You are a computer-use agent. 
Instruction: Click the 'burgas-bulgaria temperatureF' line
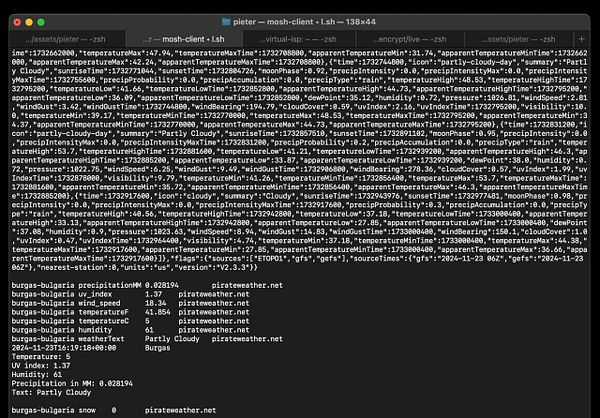point(130,312)
